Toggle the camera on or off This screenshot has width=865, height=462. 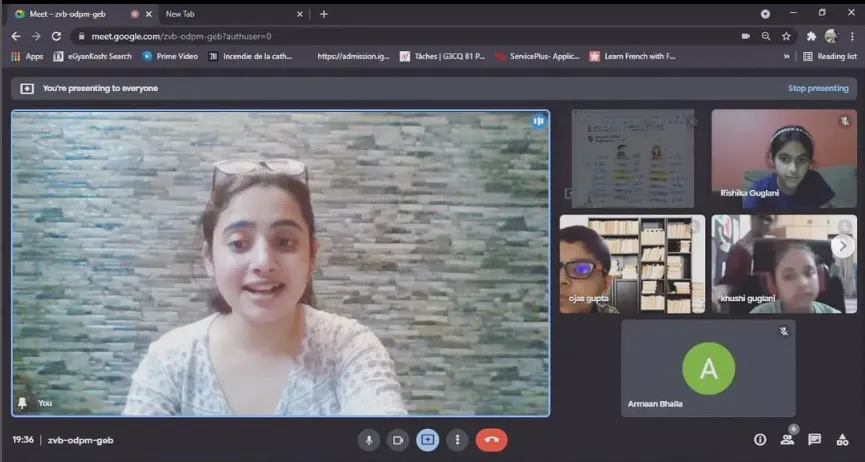tap(398, 440)
